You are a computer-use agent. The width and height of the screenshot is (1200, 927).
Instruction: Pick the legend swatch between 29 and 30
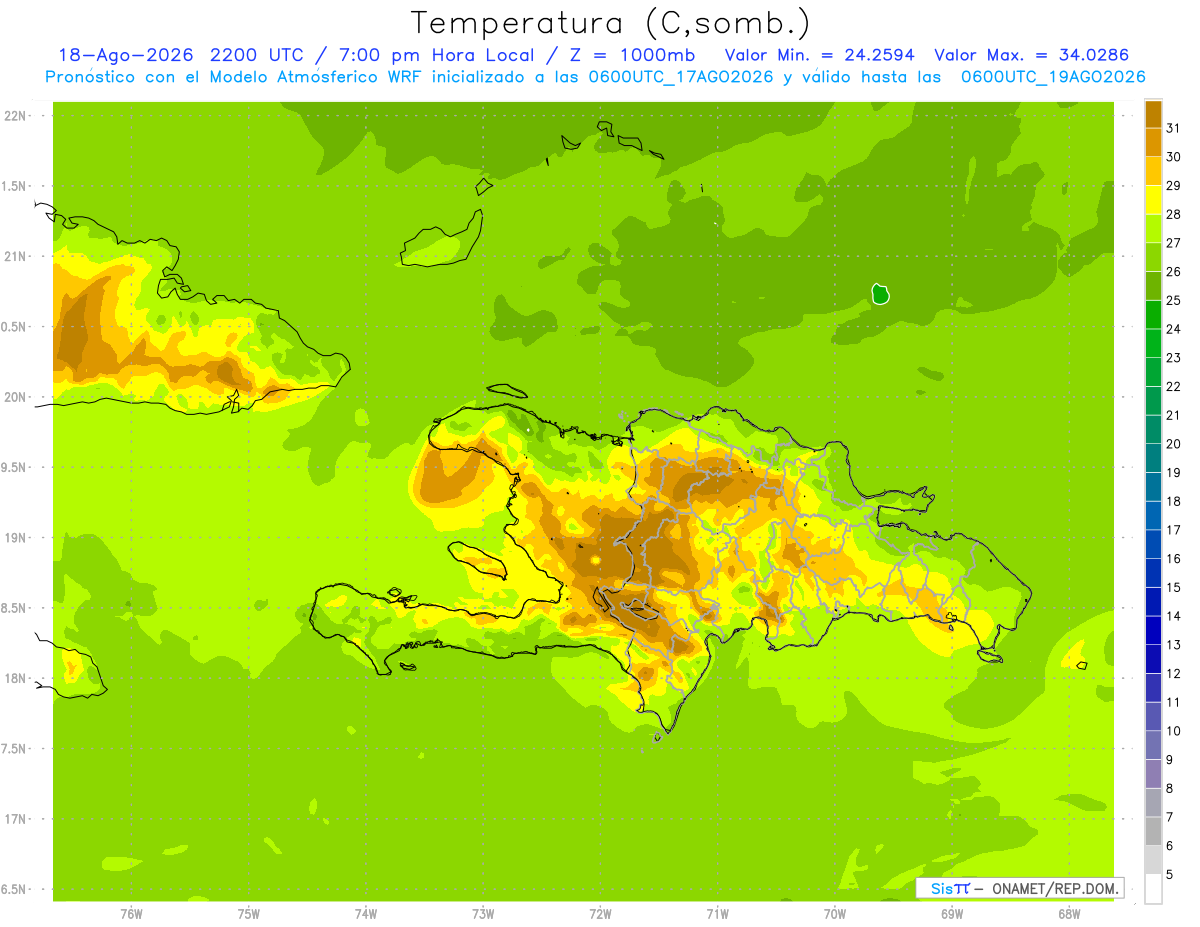(1153, 171)
